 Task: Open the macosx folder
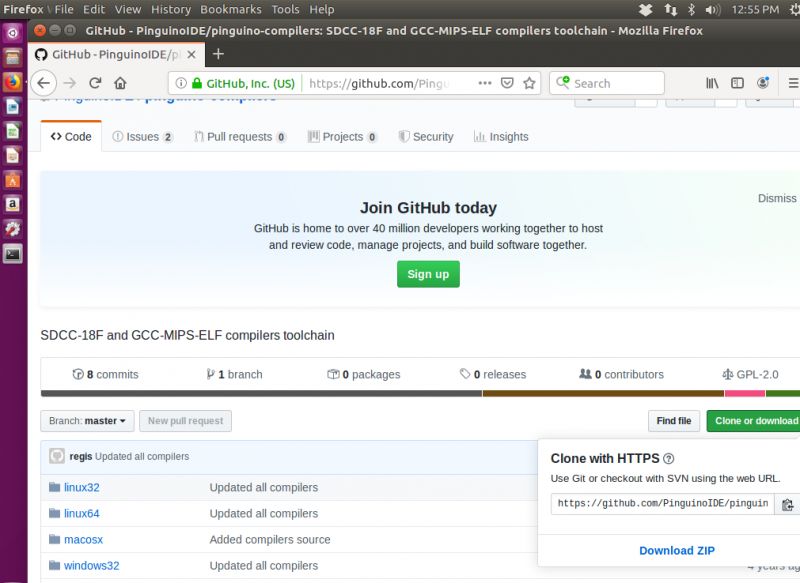point(84,540)
